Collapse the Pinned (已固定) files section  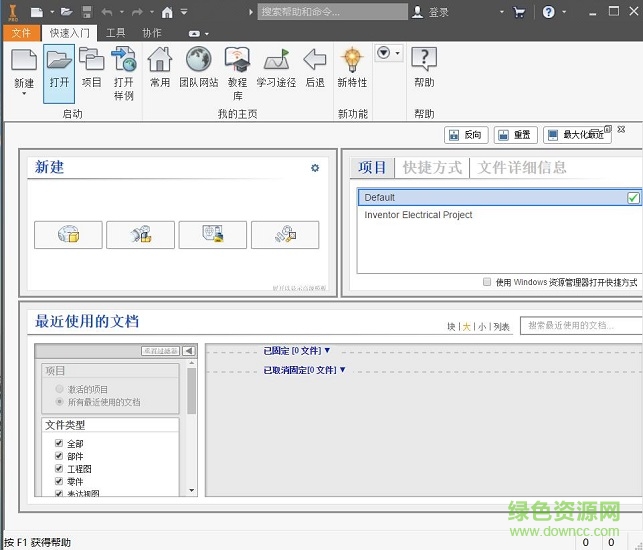pos(327,350)
